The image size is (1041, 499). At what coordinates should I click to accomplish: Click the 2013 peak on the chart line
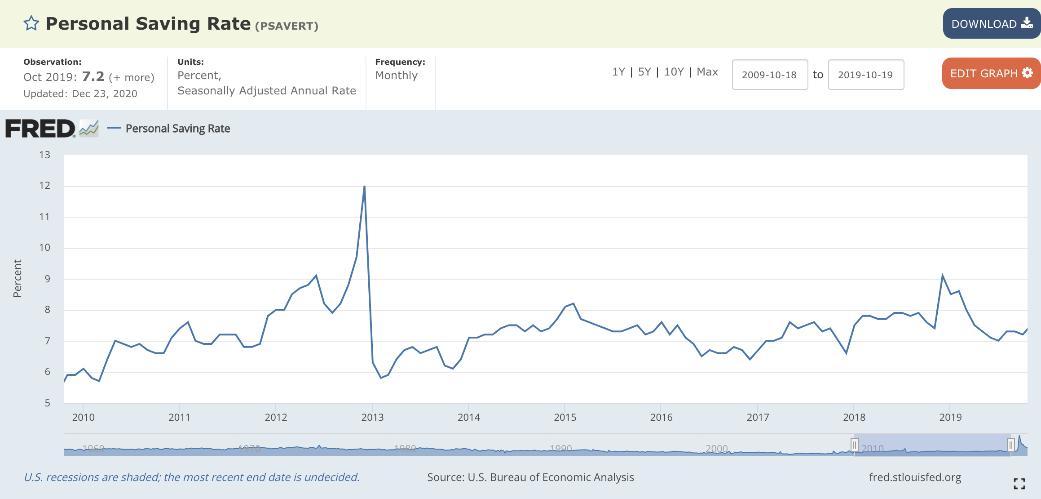pos(364,187)
